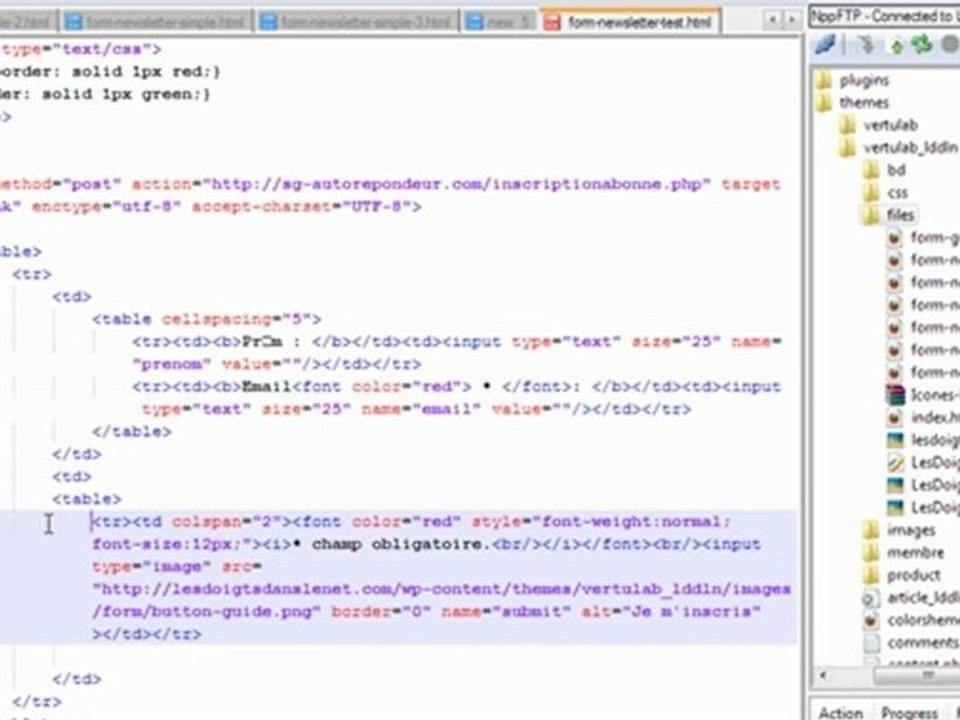Click the files folder icon
Viewport: 960px width, 720px height.
(x=871, y=215)
